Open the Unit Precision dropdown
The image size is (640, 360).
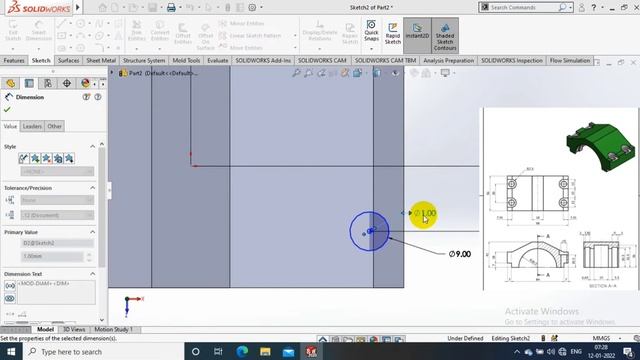(x=57, y=215)
